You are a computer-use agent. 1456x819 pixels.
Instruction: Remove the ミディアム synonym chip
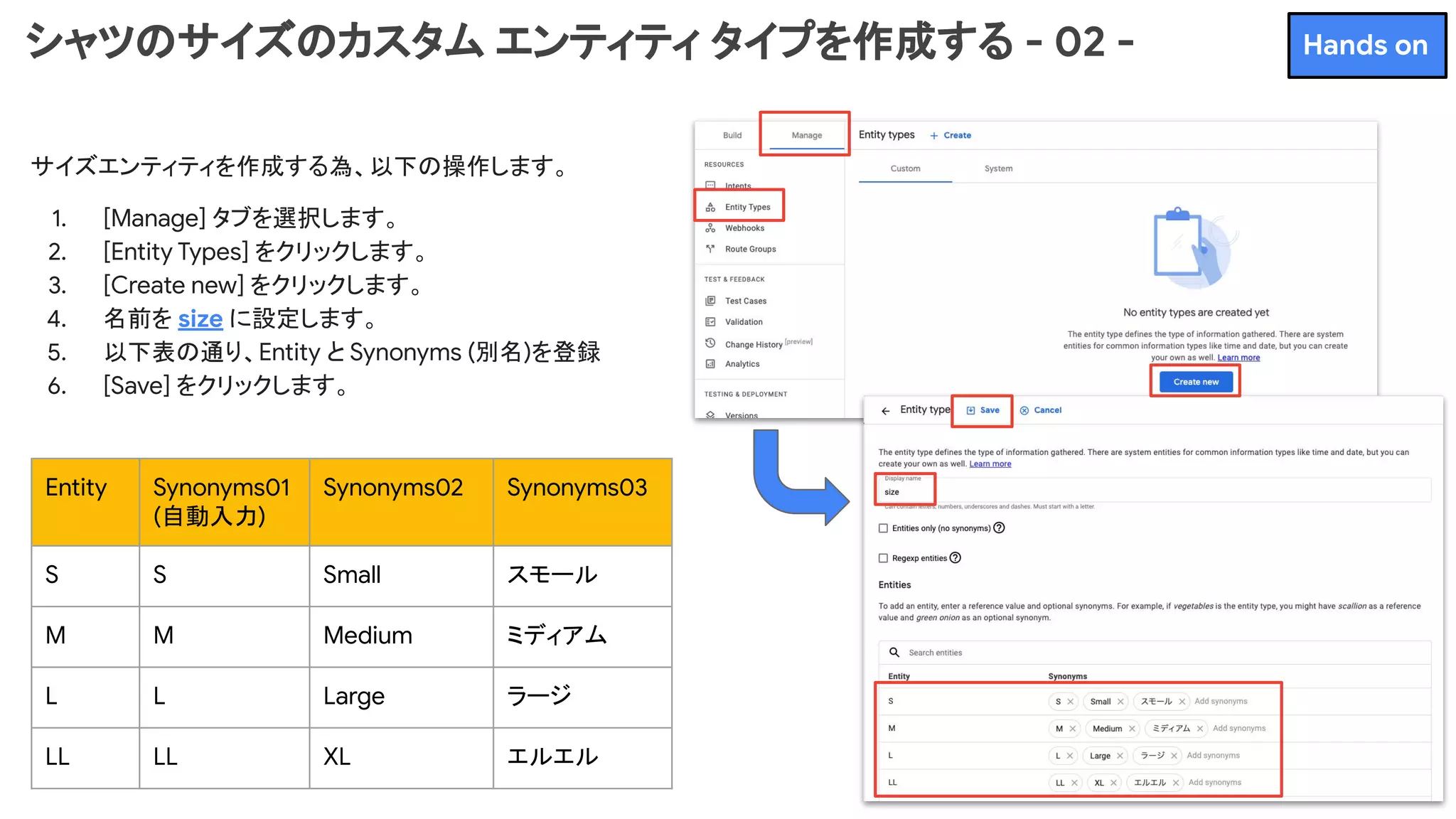1200,729
